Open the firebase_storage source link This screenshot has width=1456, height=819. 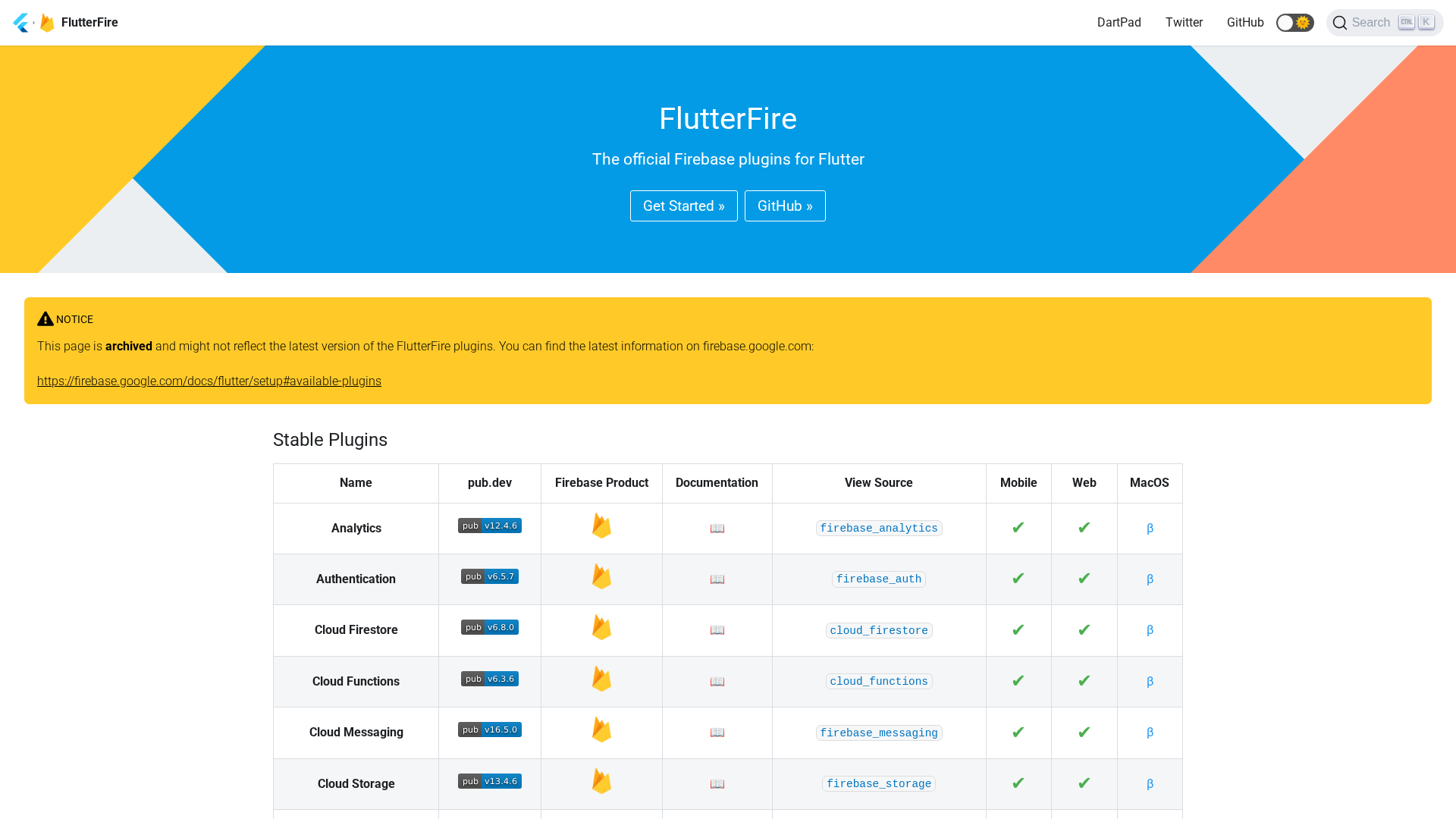pyautogui.click(x=879, y=784)
